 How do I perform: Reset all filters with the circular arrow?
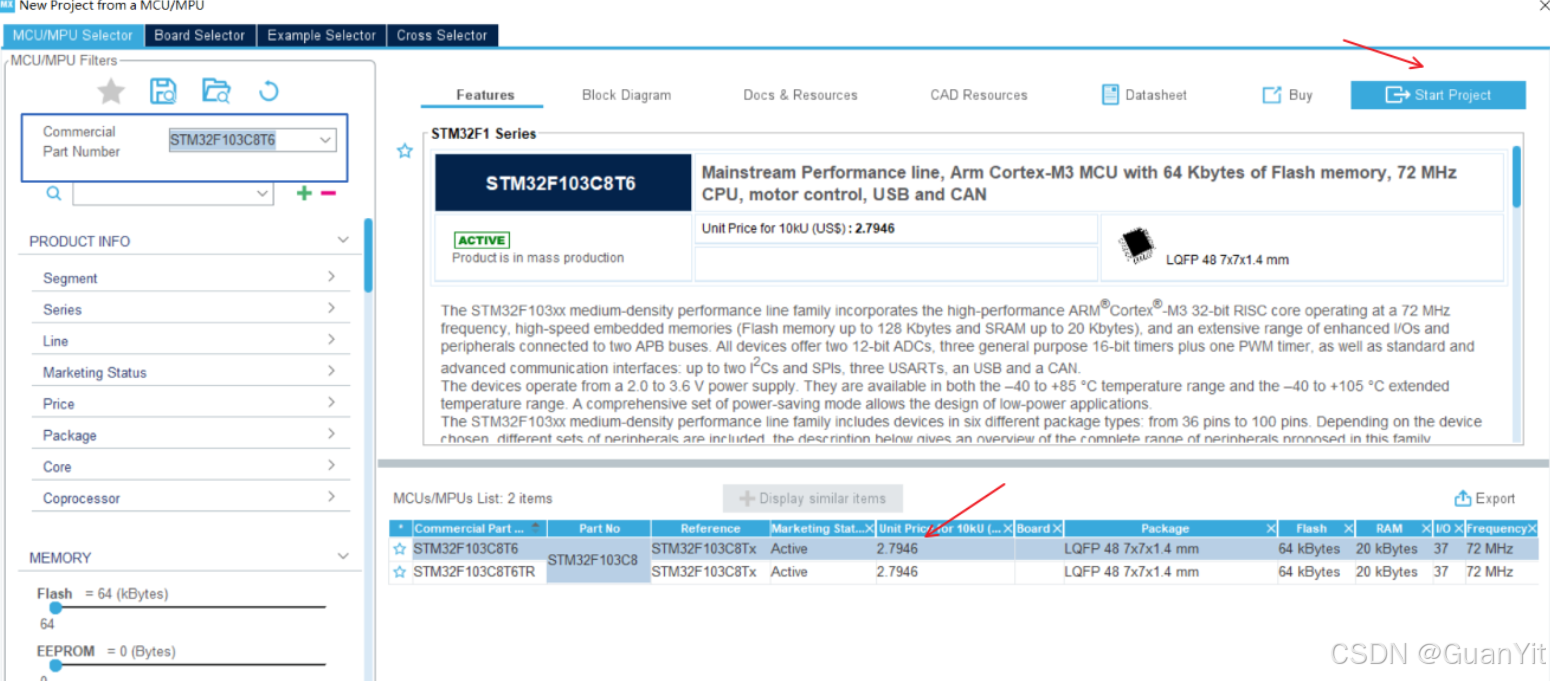pyautogui.click(x=268, y=92)
